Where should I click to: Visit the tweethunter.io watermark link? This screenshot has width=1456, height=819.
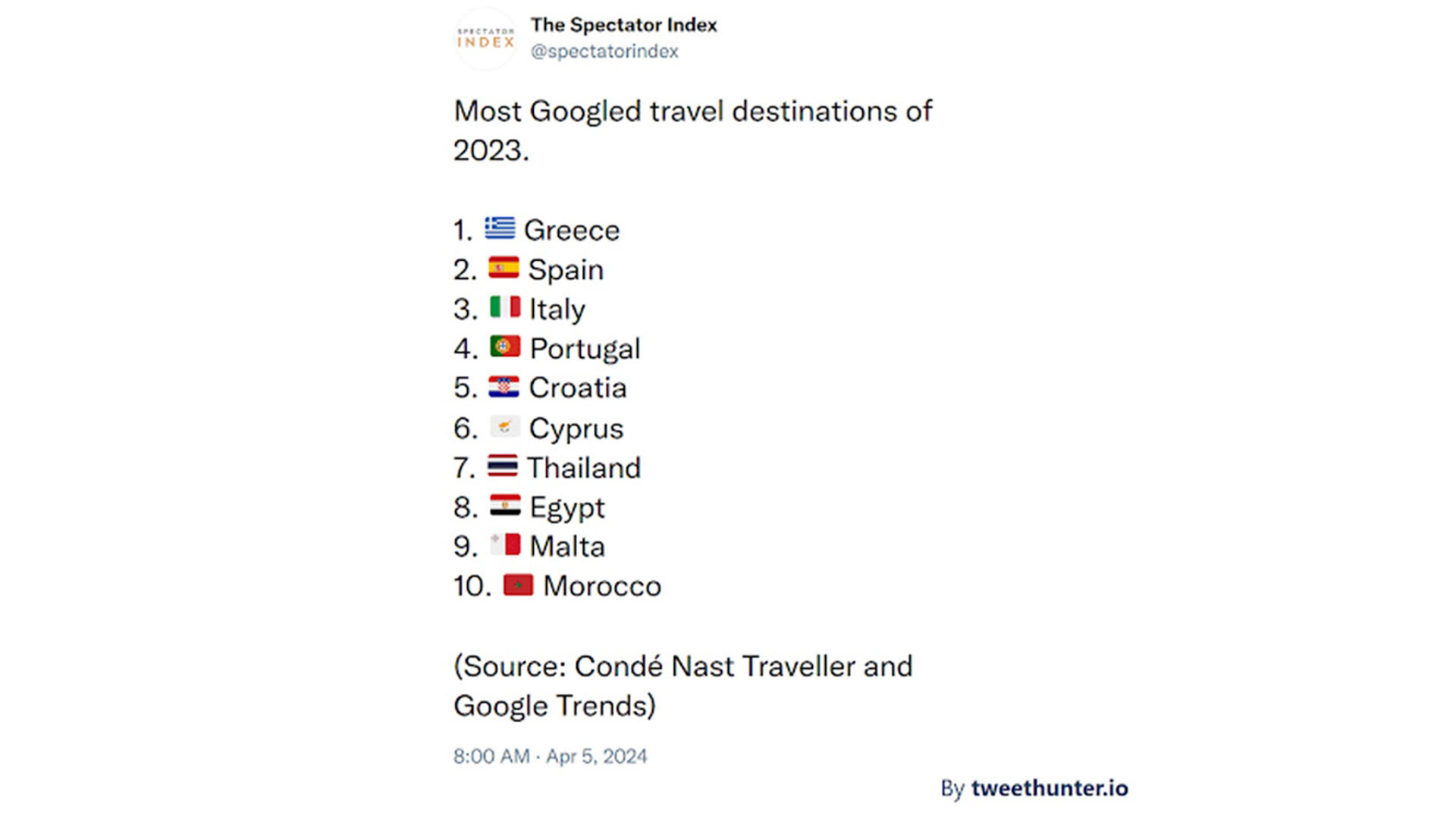pos(1049,789)
